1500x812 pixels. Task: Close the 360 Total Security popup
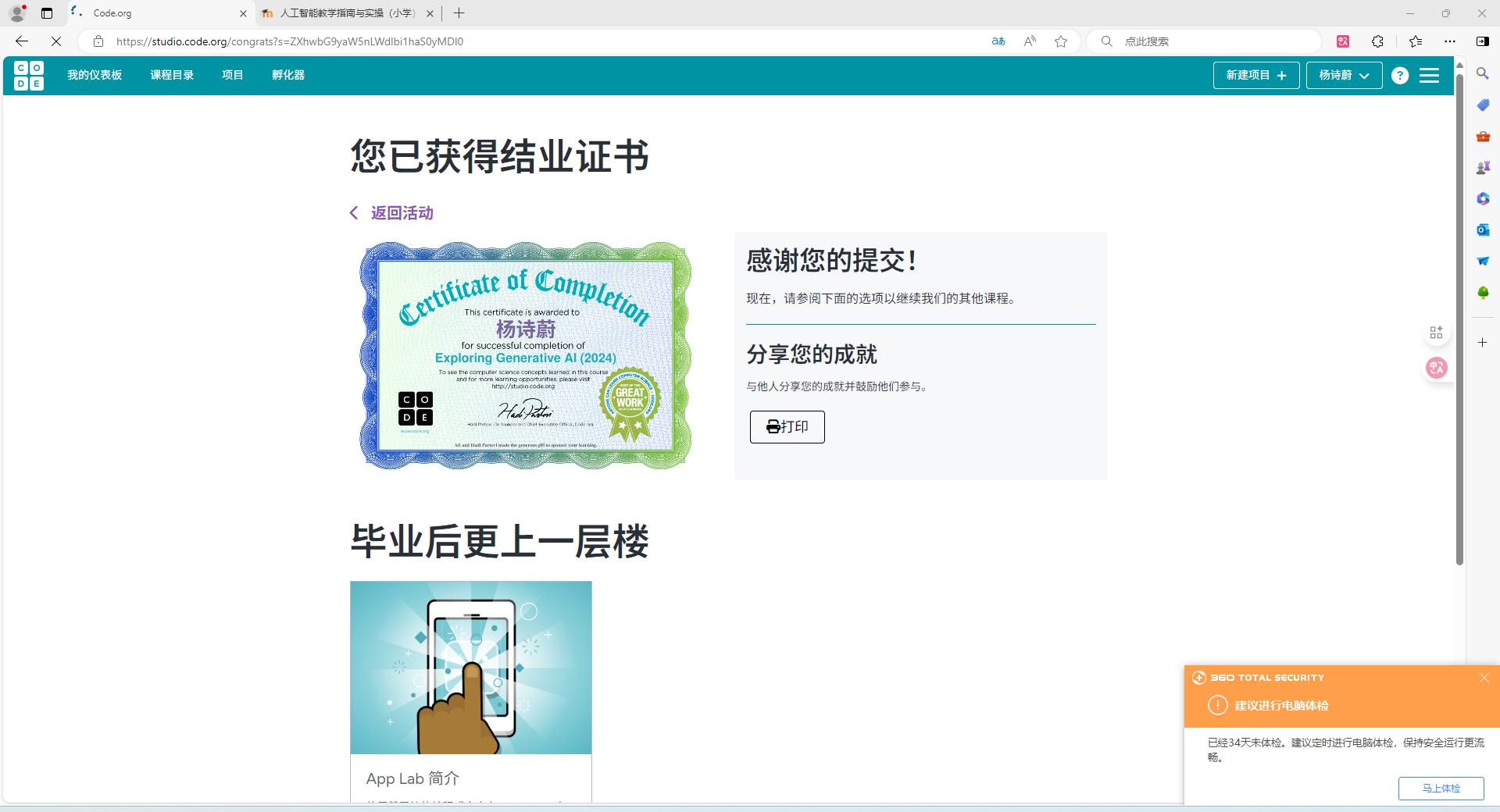(x=1484, y=678)
